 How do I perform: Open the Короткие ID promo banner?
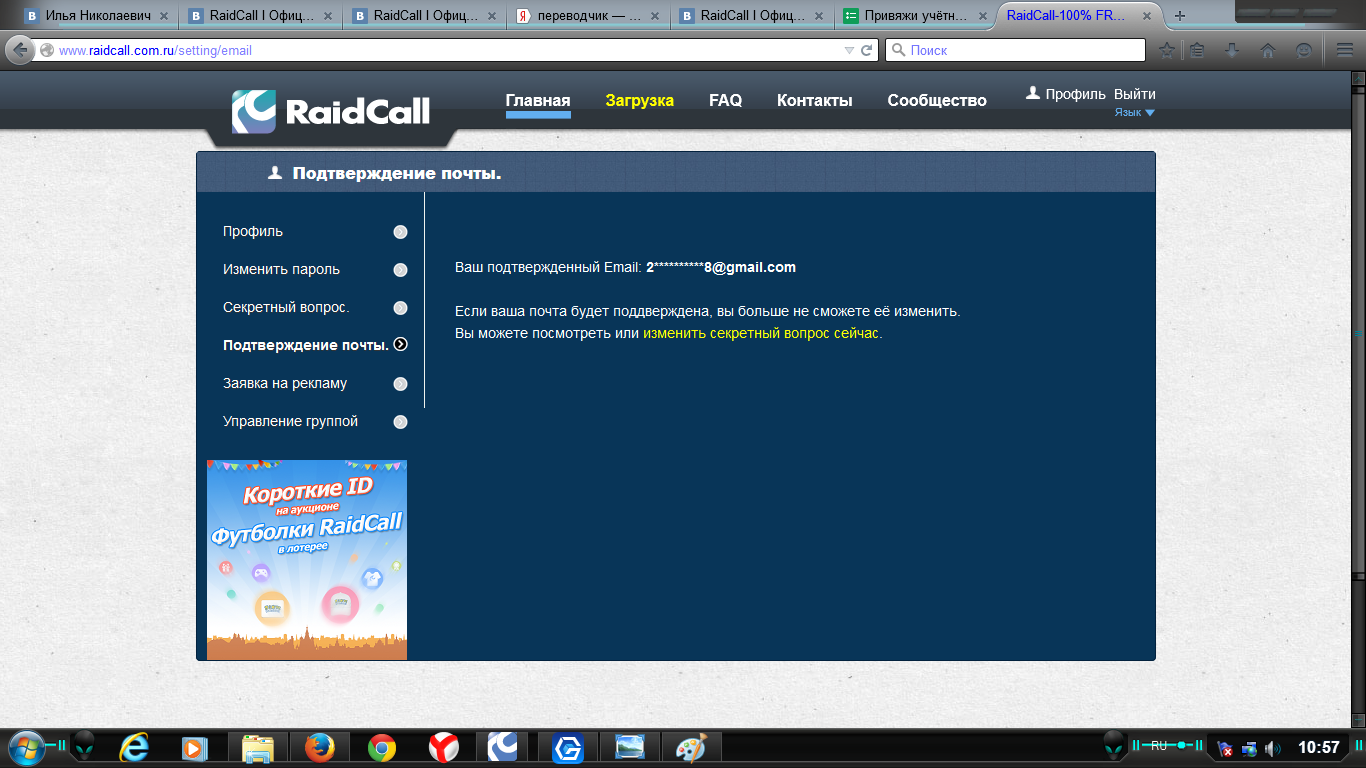[x=307, y=560]
